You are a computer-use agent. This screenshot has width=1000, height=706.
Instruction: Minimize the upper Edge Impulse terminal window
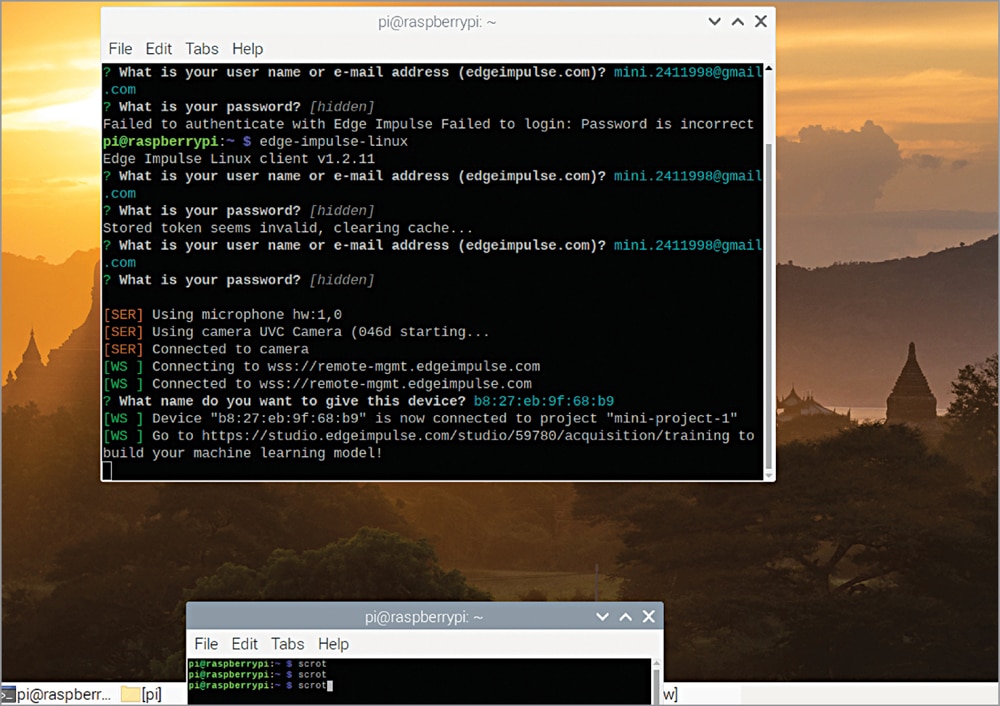click(714, 21)
